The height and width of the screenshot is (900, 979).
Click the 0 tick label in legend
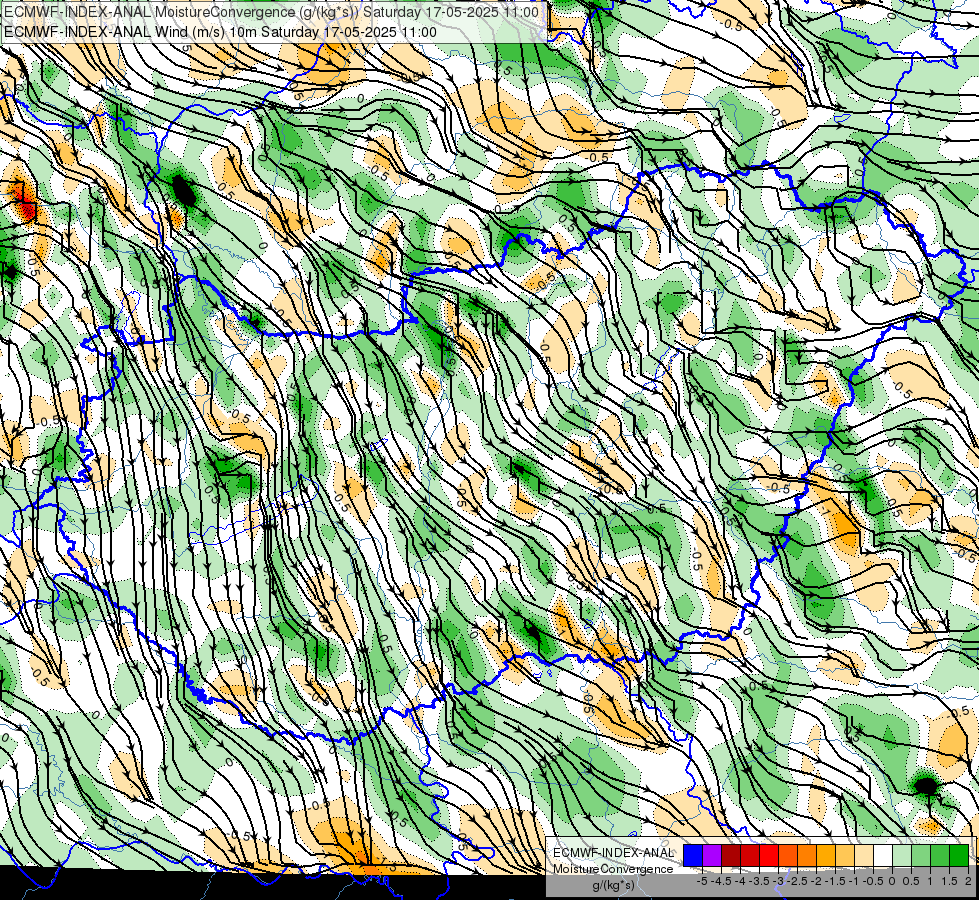point(892,881)
